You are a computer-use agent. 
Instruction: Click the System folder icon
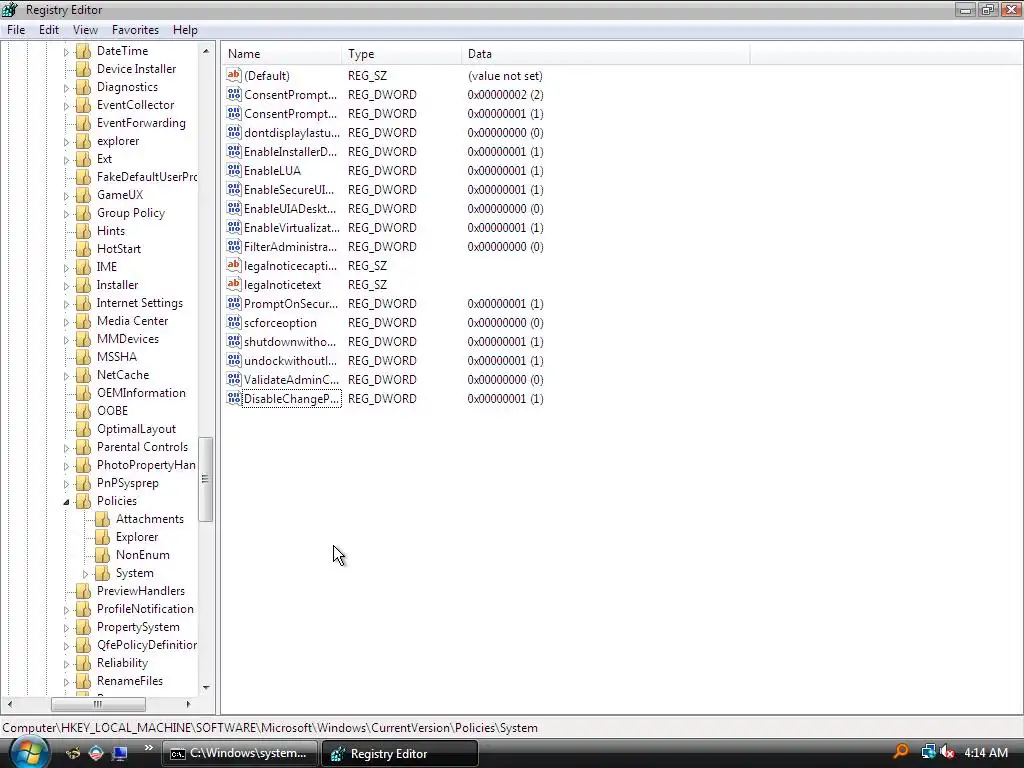point(102,573)
